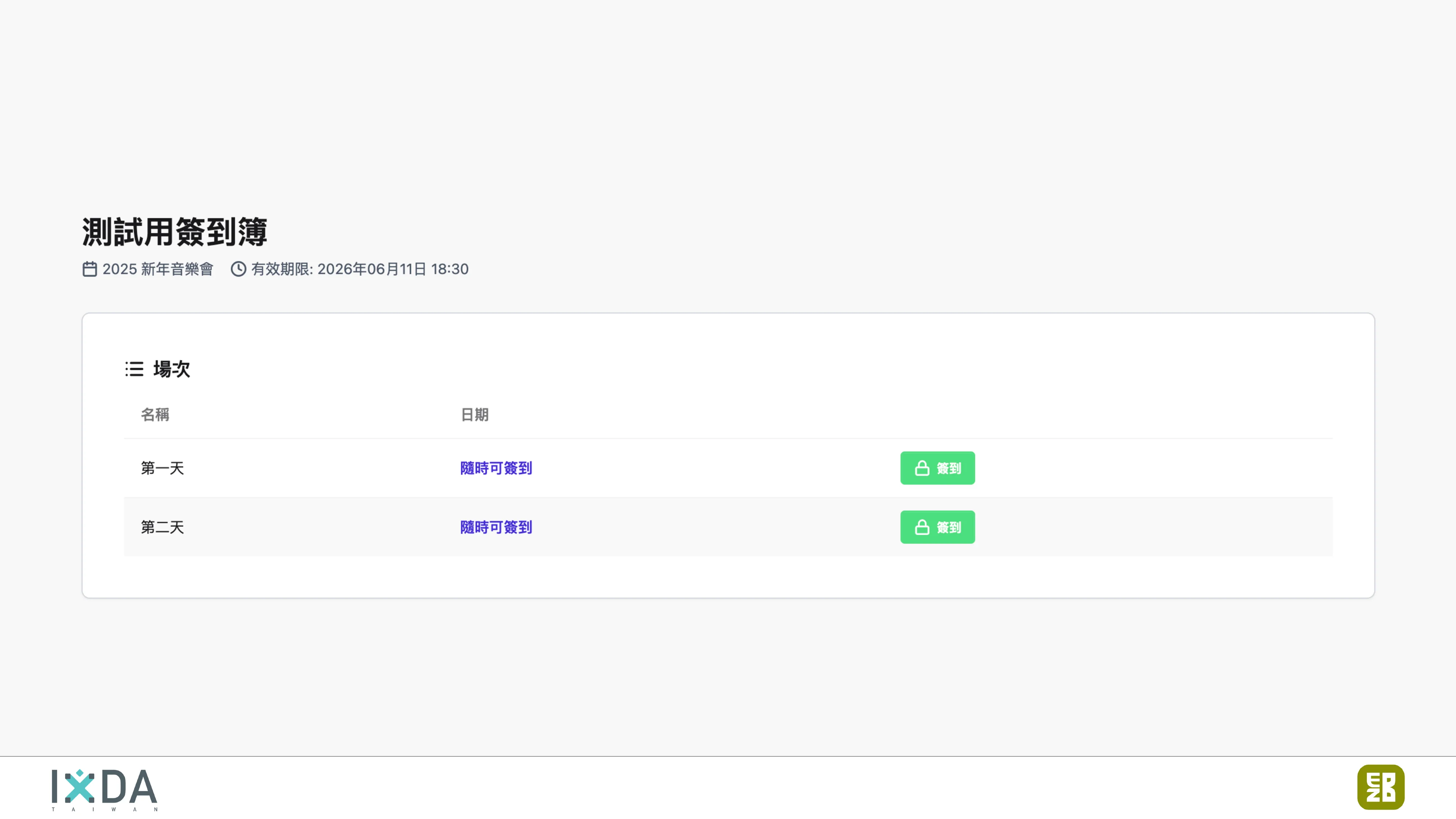Click the 簽到 button for 第一天
Screen dimensions: 1456x819
tap(937, 468)
